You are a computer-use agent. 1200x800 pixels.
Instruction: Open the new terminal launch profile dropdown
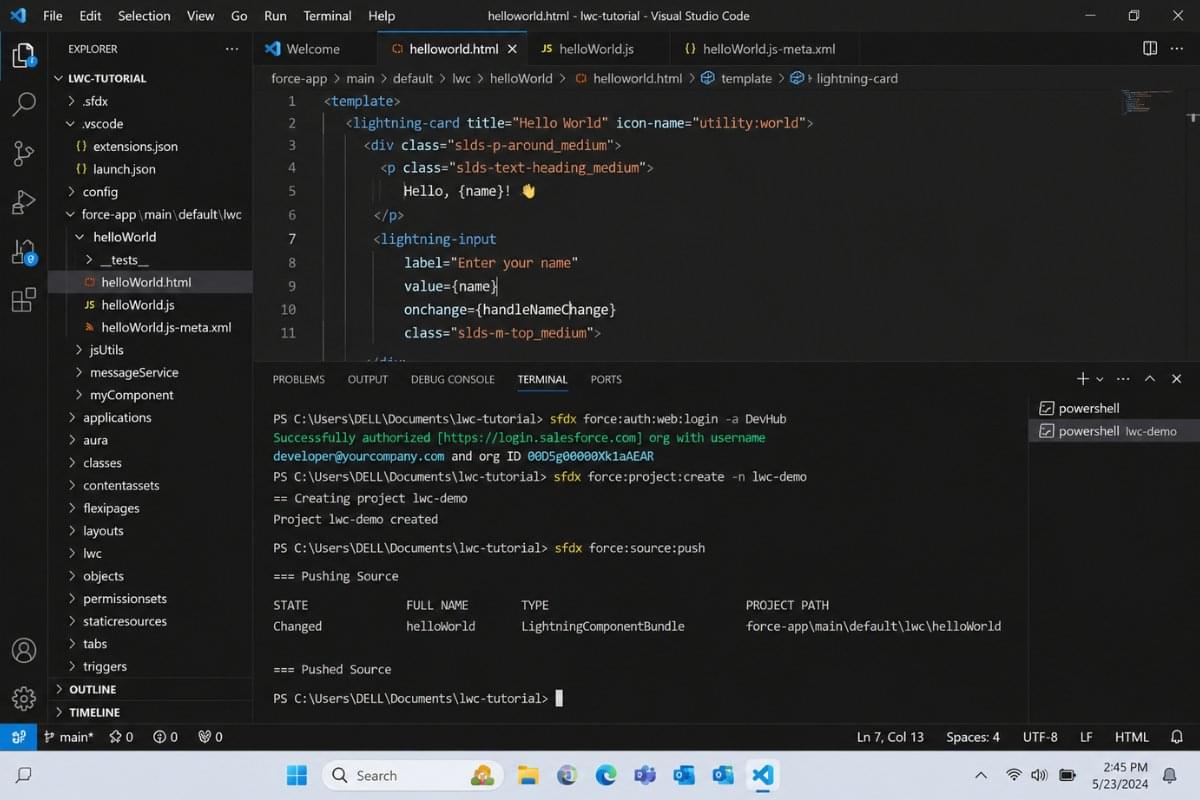(1100, 379)
